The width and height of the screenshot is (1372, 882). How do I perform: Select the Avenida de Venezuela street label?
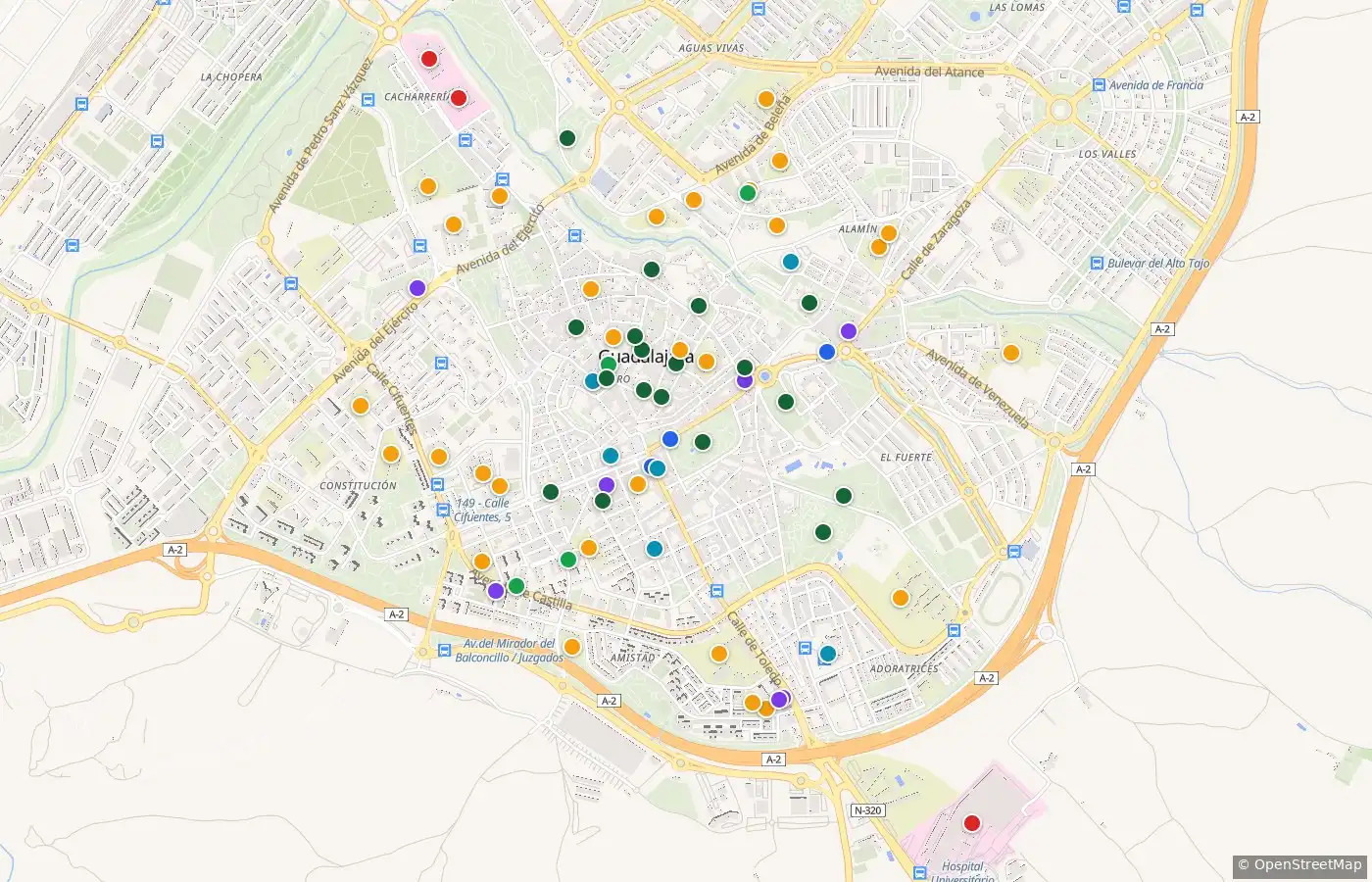978,389
